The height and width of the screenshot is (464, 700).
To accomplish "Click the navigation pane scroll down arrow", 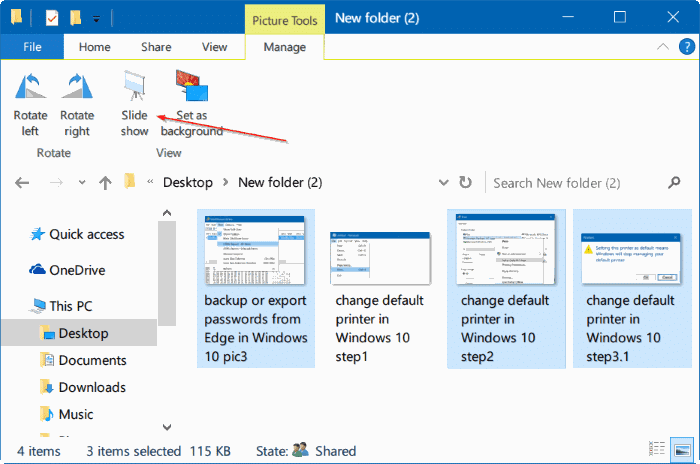I will [x=167, y=427].
